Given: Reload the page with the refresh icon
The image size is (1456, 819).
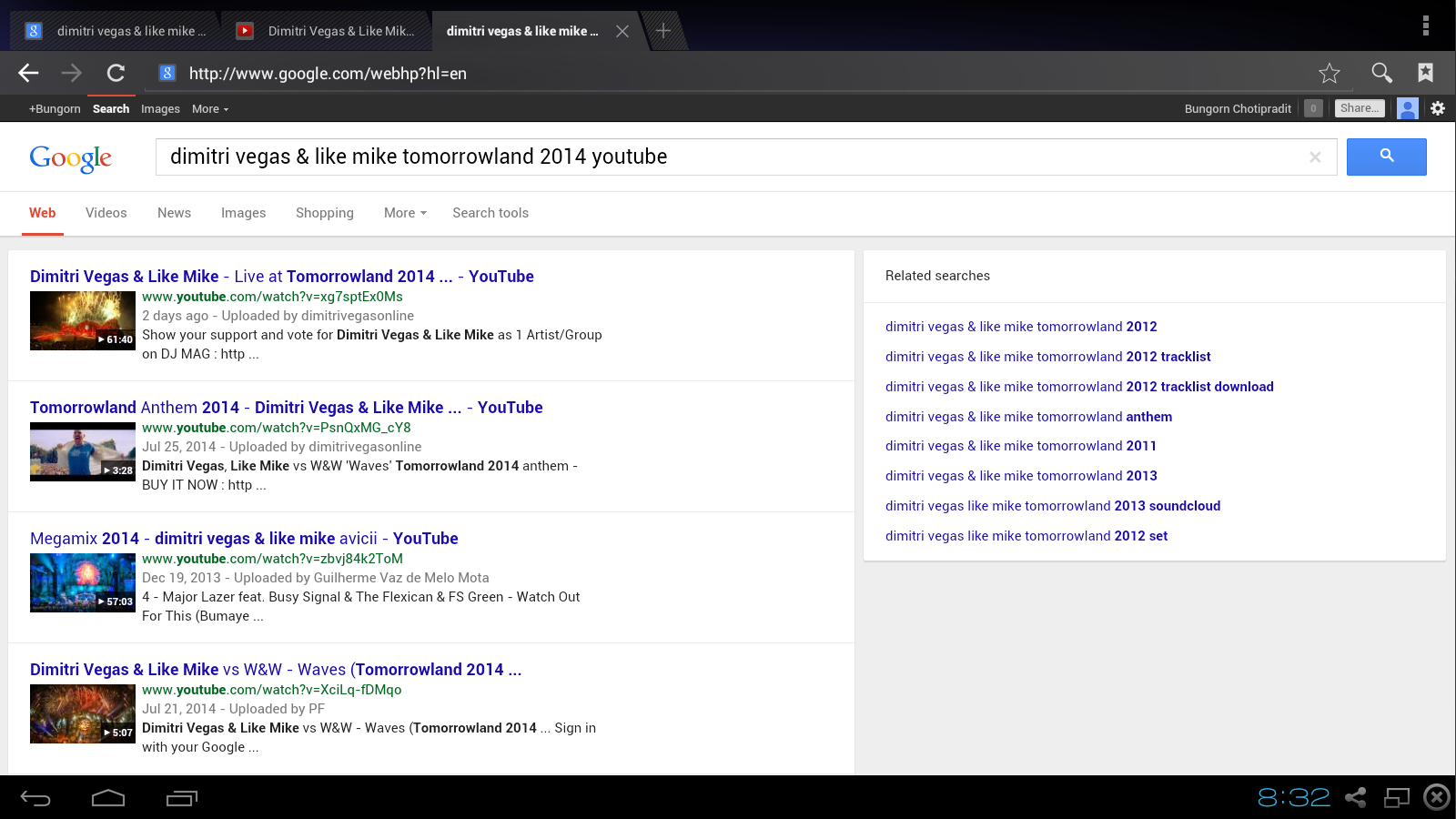Looking at the screenshot, I should 116,73.
